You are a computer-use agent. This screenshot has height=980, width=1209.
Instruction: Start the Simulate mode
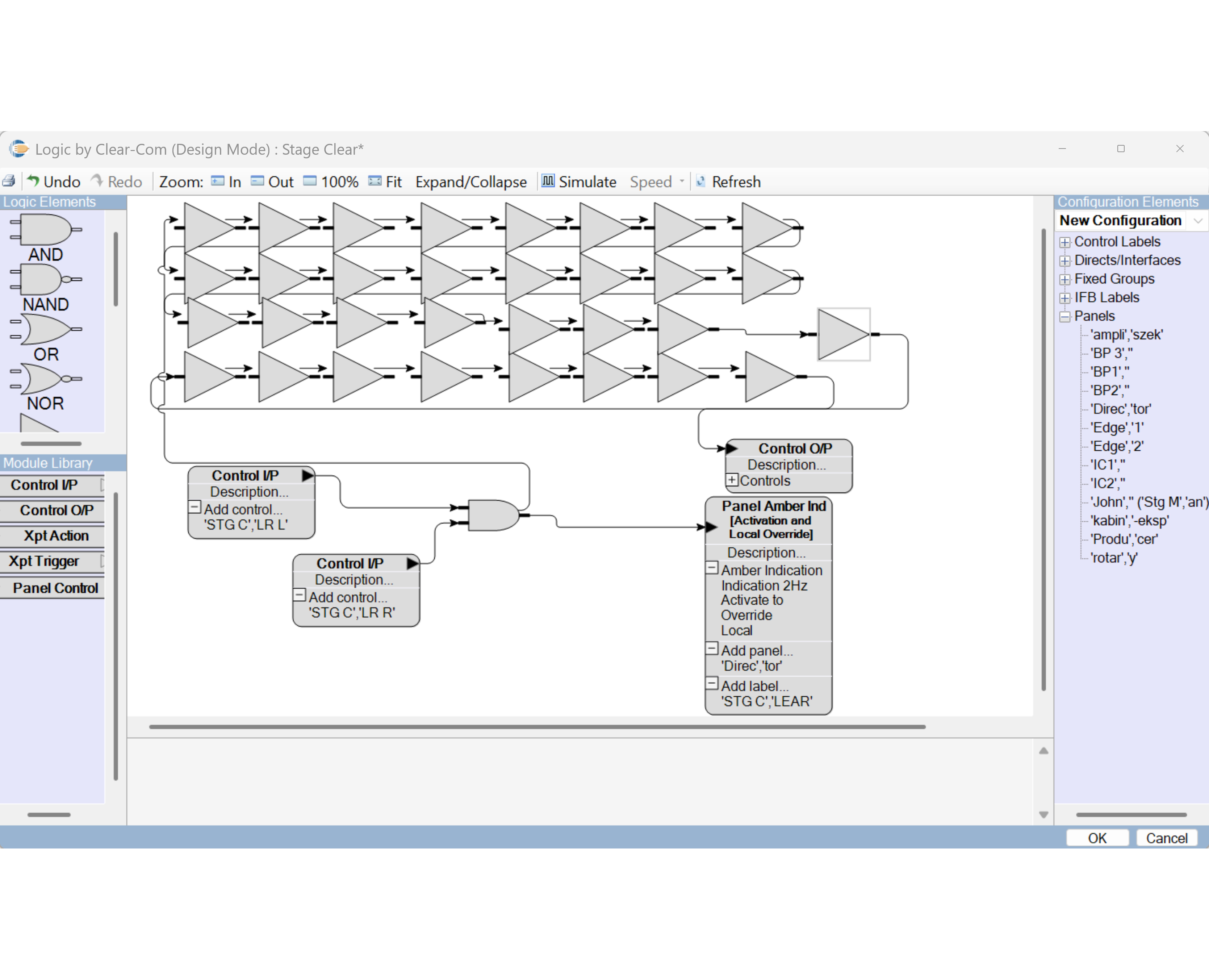[x=579, y=182]
